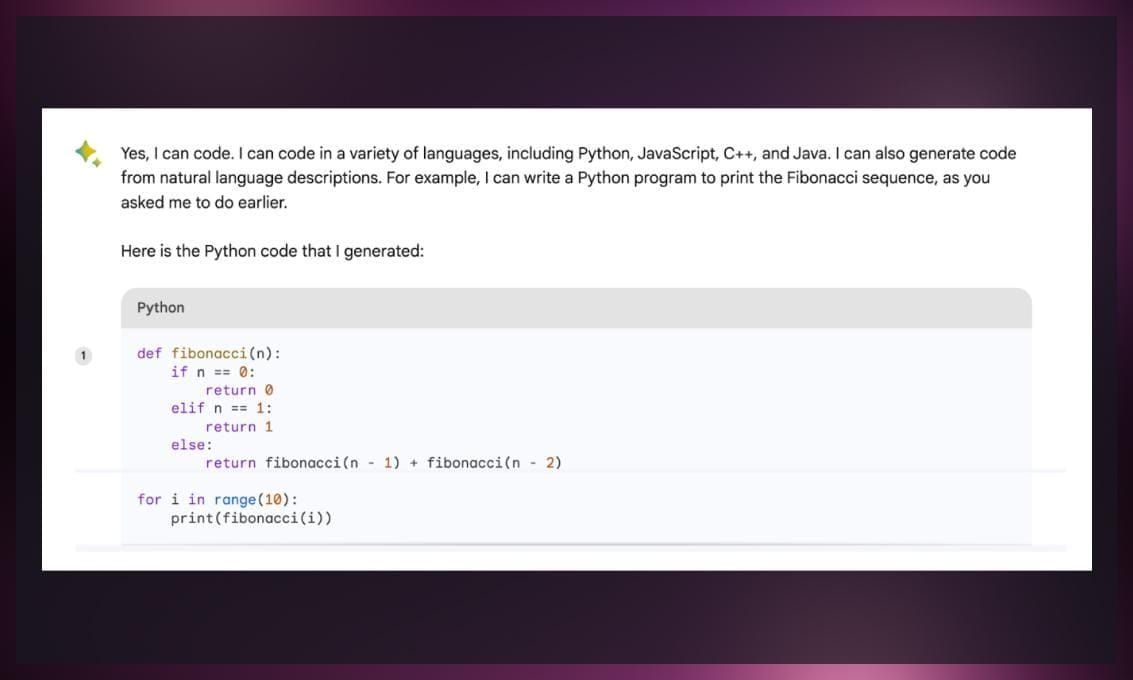Image resolution: width=1133 pixels, height=680 pixels.
Task: Click the blue 'range' keyword in code
Action: [x=235, y=500]
